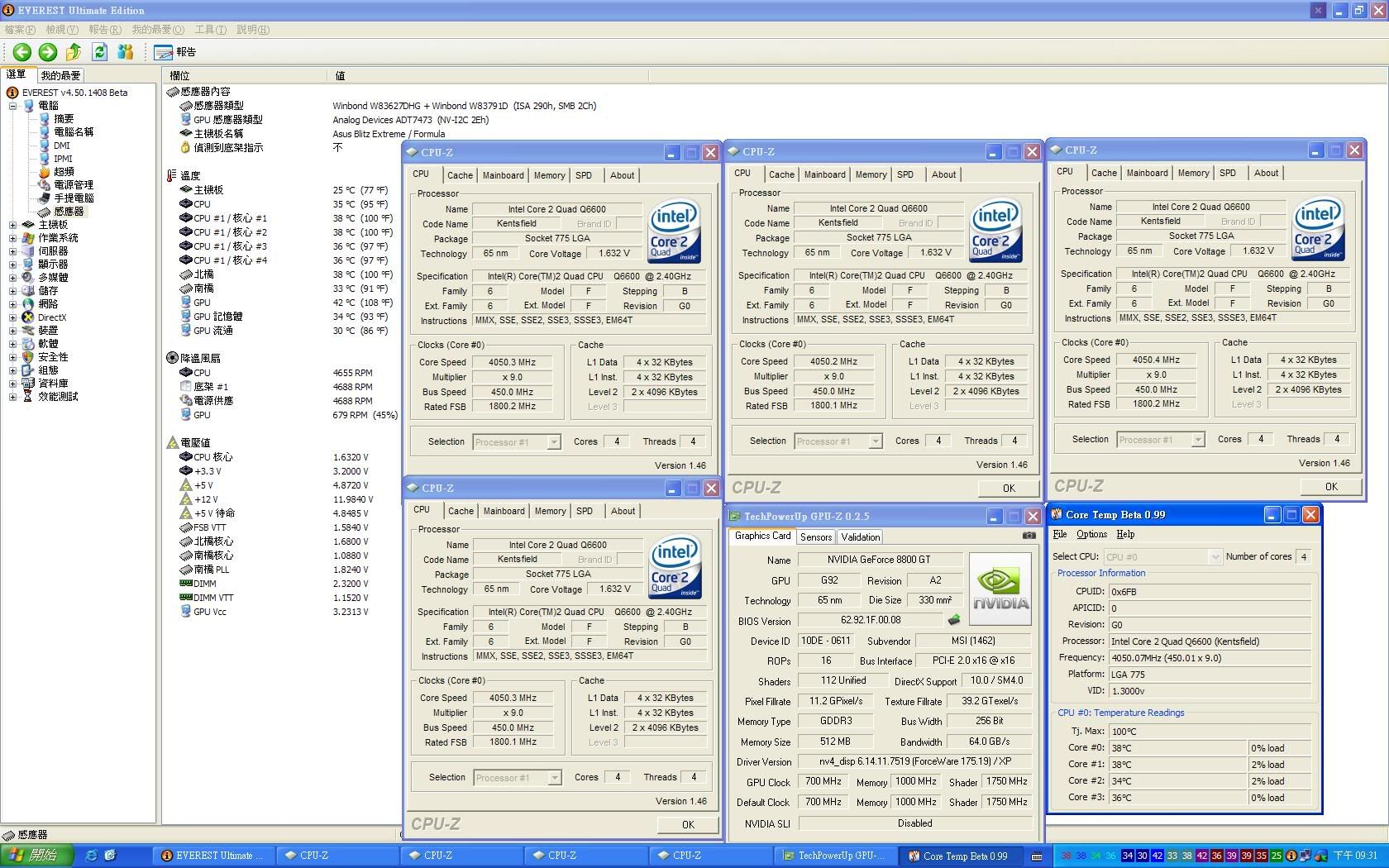The width and height of the screenshot is (1389, 868).
Task: Go back with EVEREST green back arrow
Action: pyautogui.click(x=22, y=52)
